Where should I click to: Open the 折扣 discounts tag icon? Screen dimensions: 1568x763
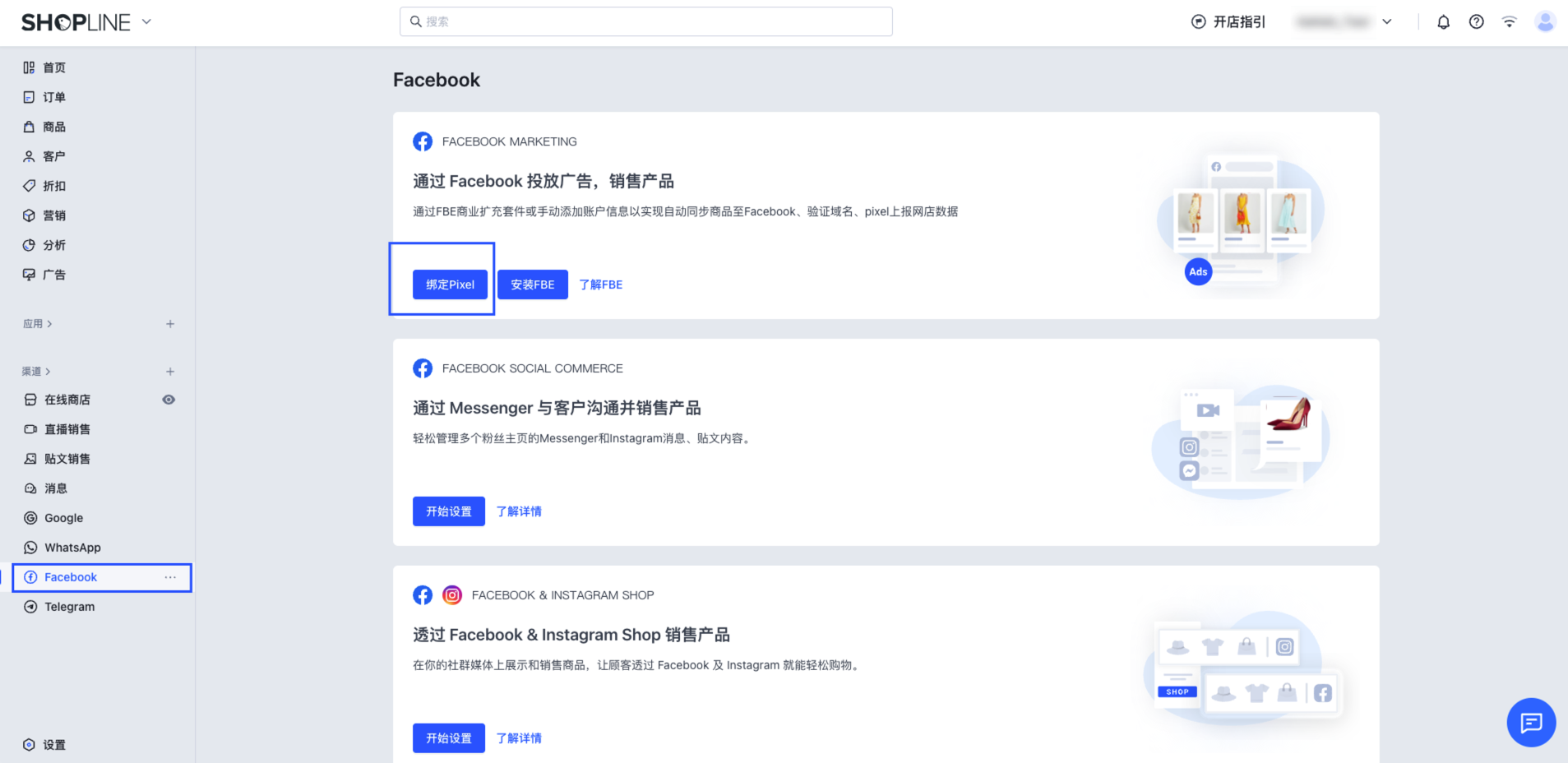click(x=29, y=186)
